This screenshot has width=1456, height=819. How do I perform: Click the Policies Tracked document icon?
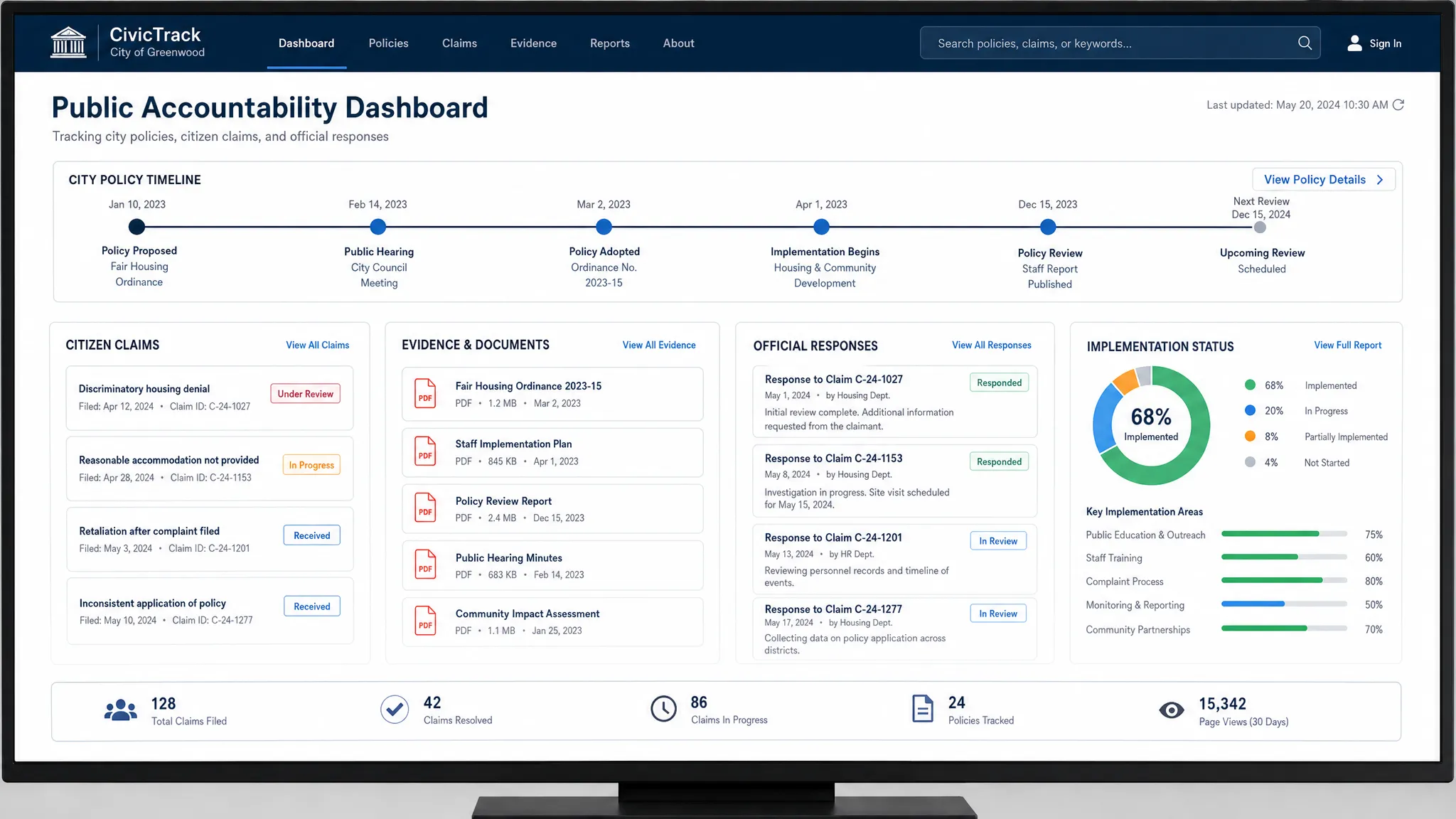tap(922, 709)
